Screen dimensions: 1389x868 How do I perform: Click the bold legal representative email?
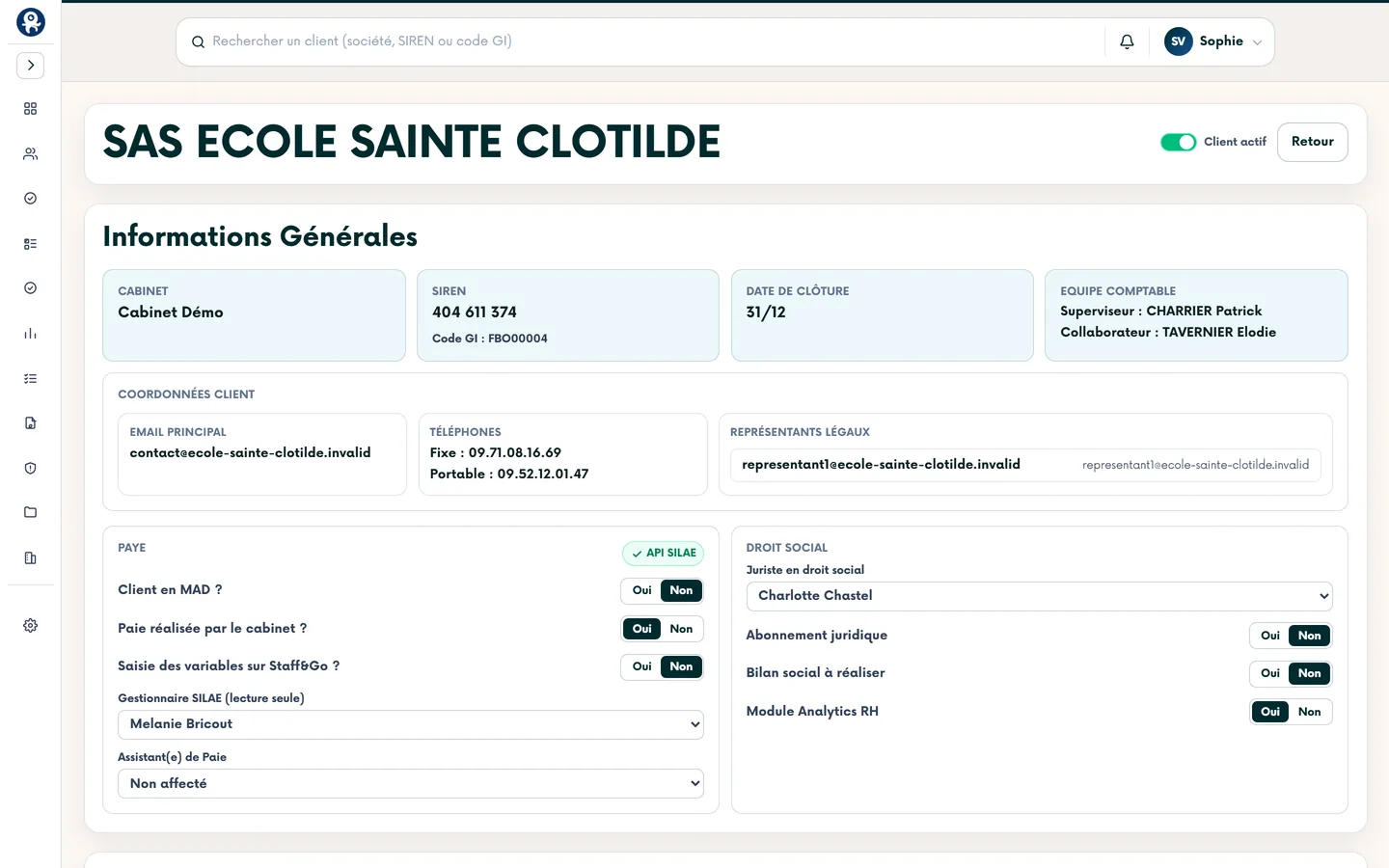tap(881, 465)
